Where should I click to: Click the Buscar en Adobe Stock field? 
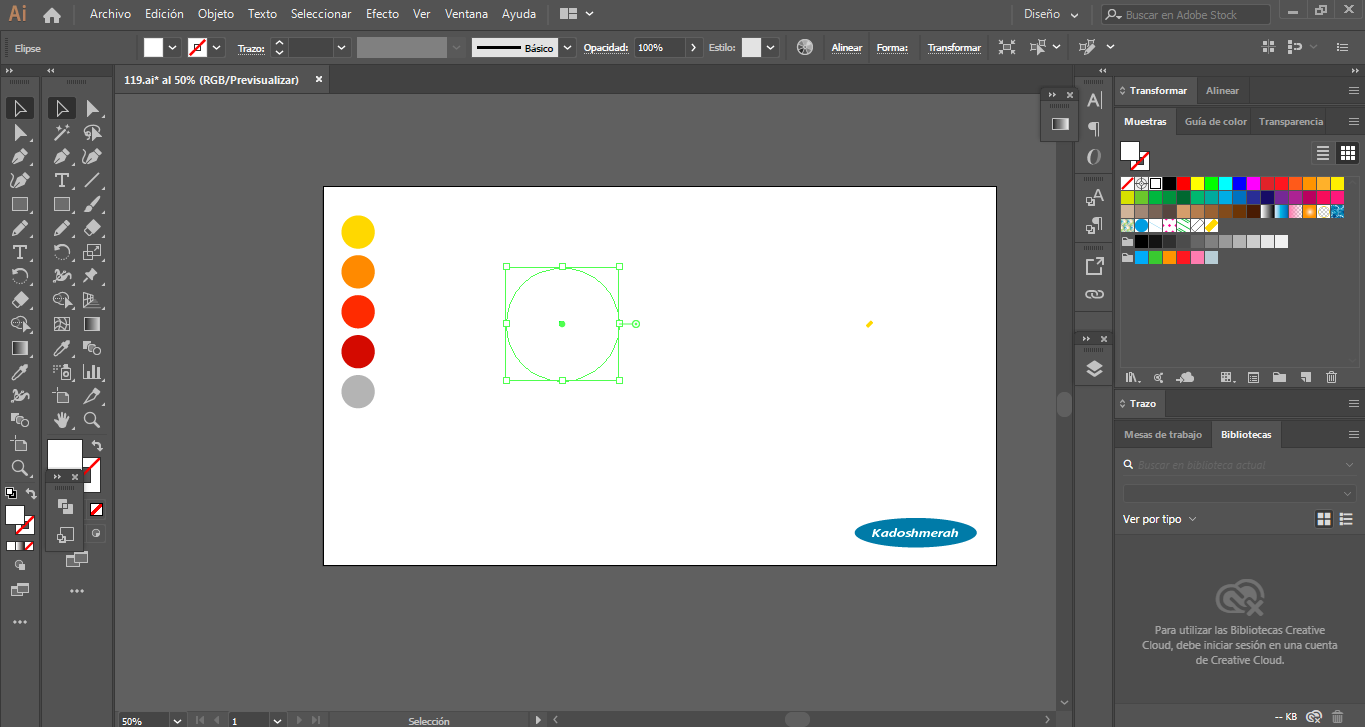pyautogui.click(x=1186, y=15)
